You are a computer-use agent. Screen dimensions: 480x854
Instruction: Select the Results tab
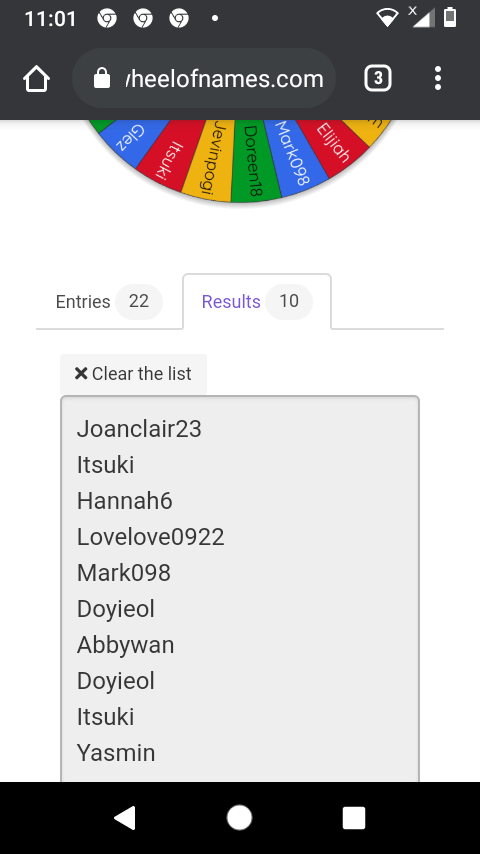[x=257, y=302]
